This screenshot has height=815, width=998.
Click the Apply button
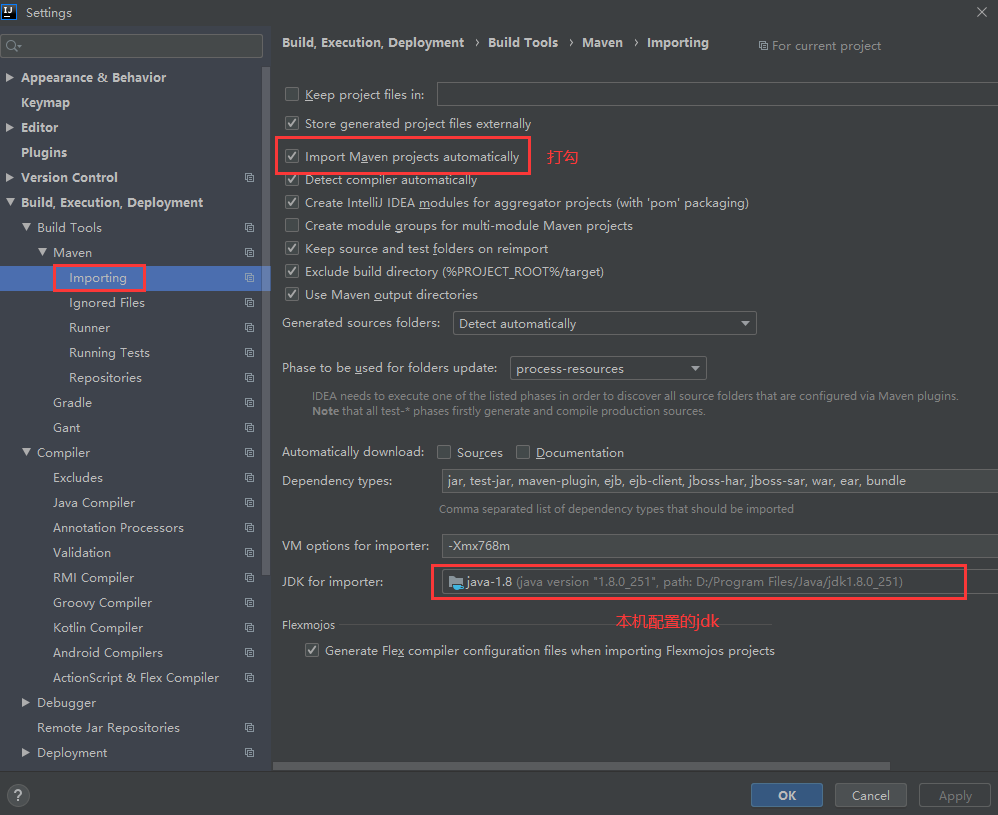(x=954, y=794)
